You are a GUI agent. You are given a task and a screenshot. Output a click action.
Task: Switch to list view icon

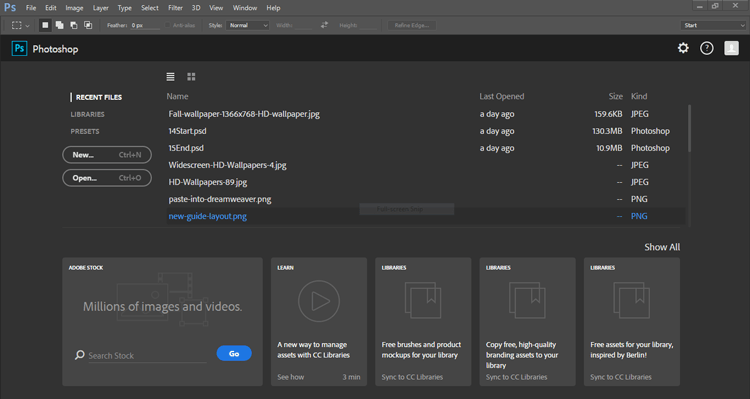(170, 77)
